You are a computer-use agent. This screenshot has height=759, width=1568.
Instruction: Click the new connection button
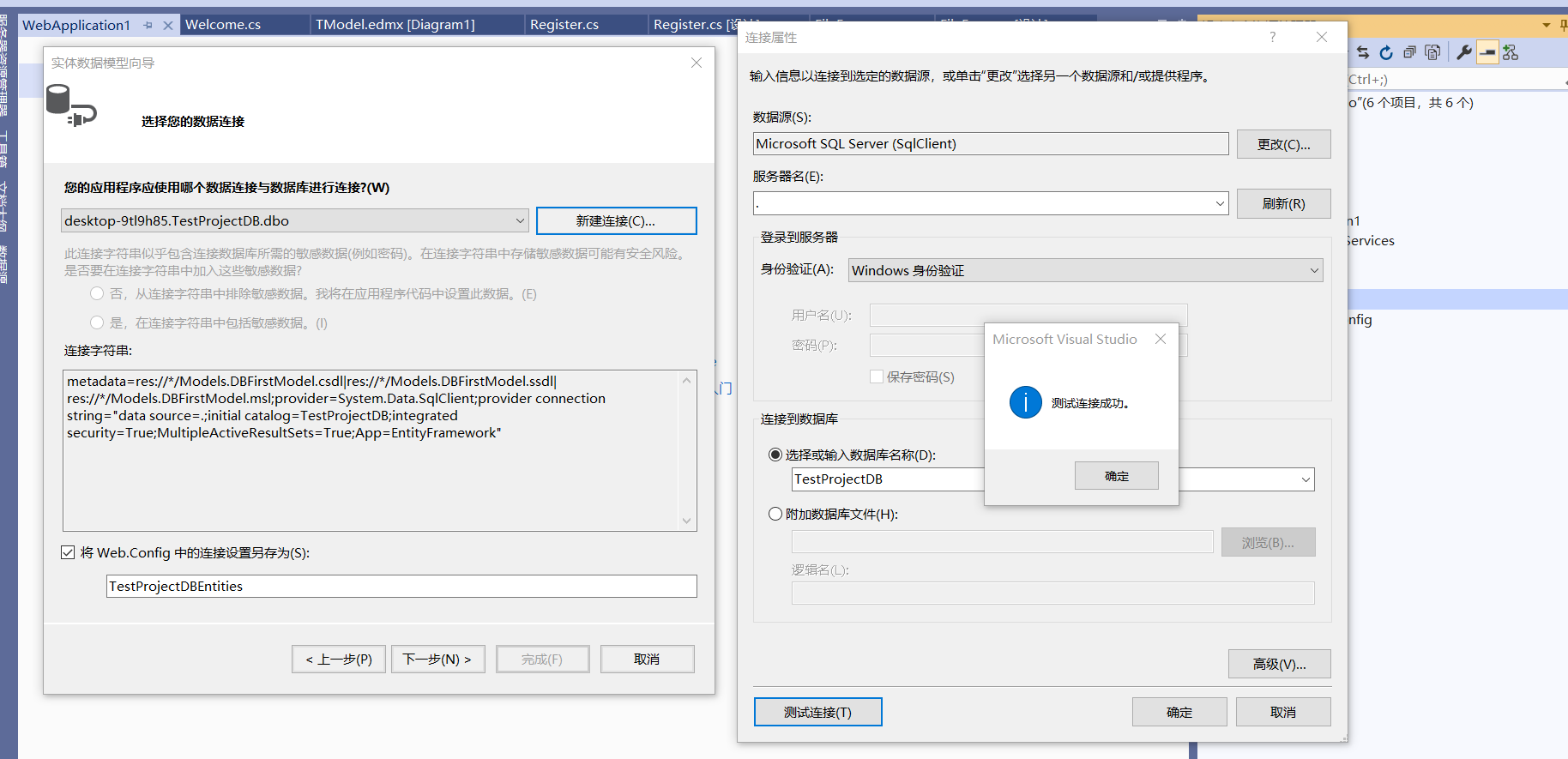tap(616, 220)
